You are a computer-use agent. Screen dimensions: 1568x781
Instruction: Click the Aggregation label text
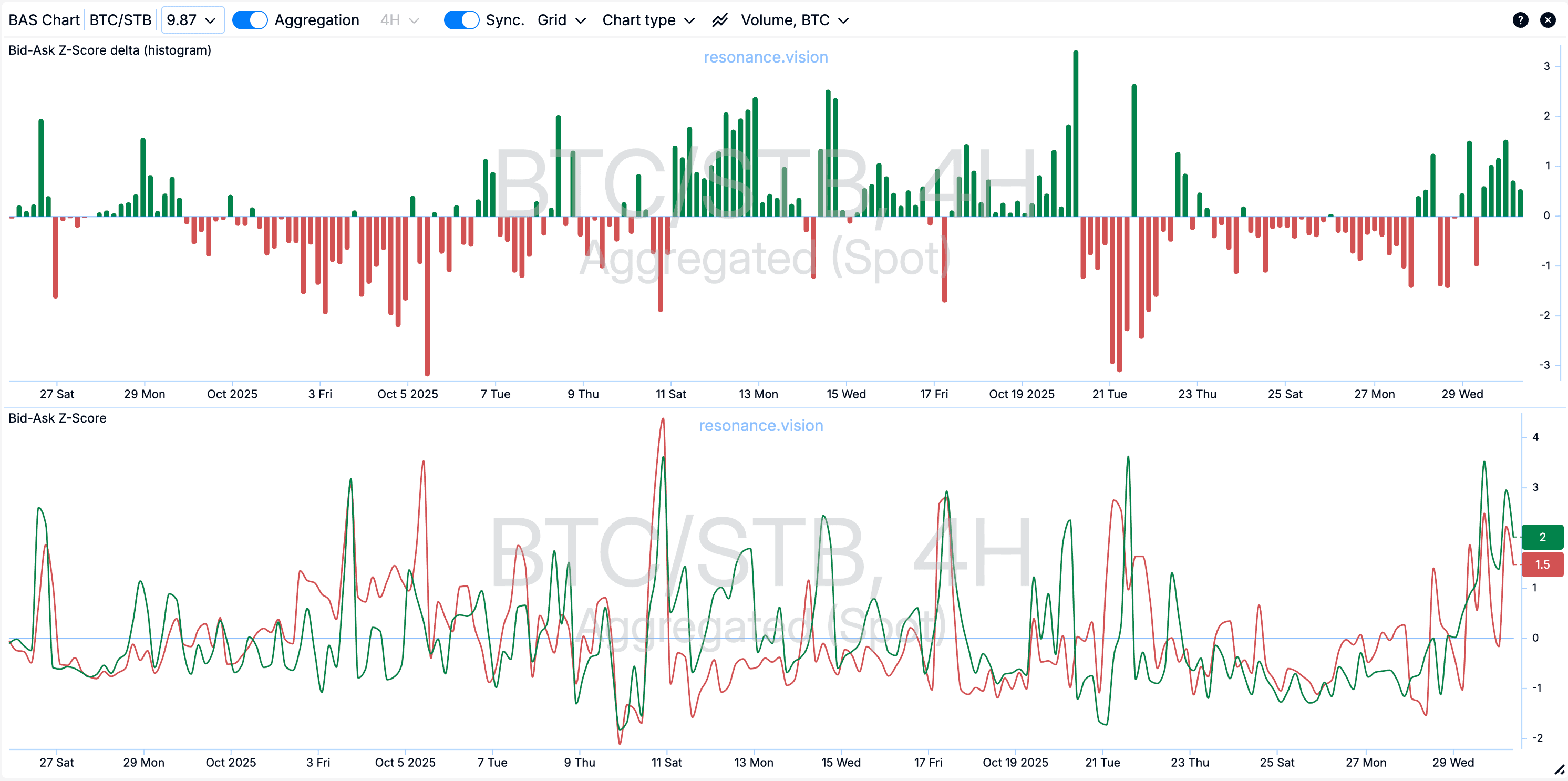coord(316,20)
